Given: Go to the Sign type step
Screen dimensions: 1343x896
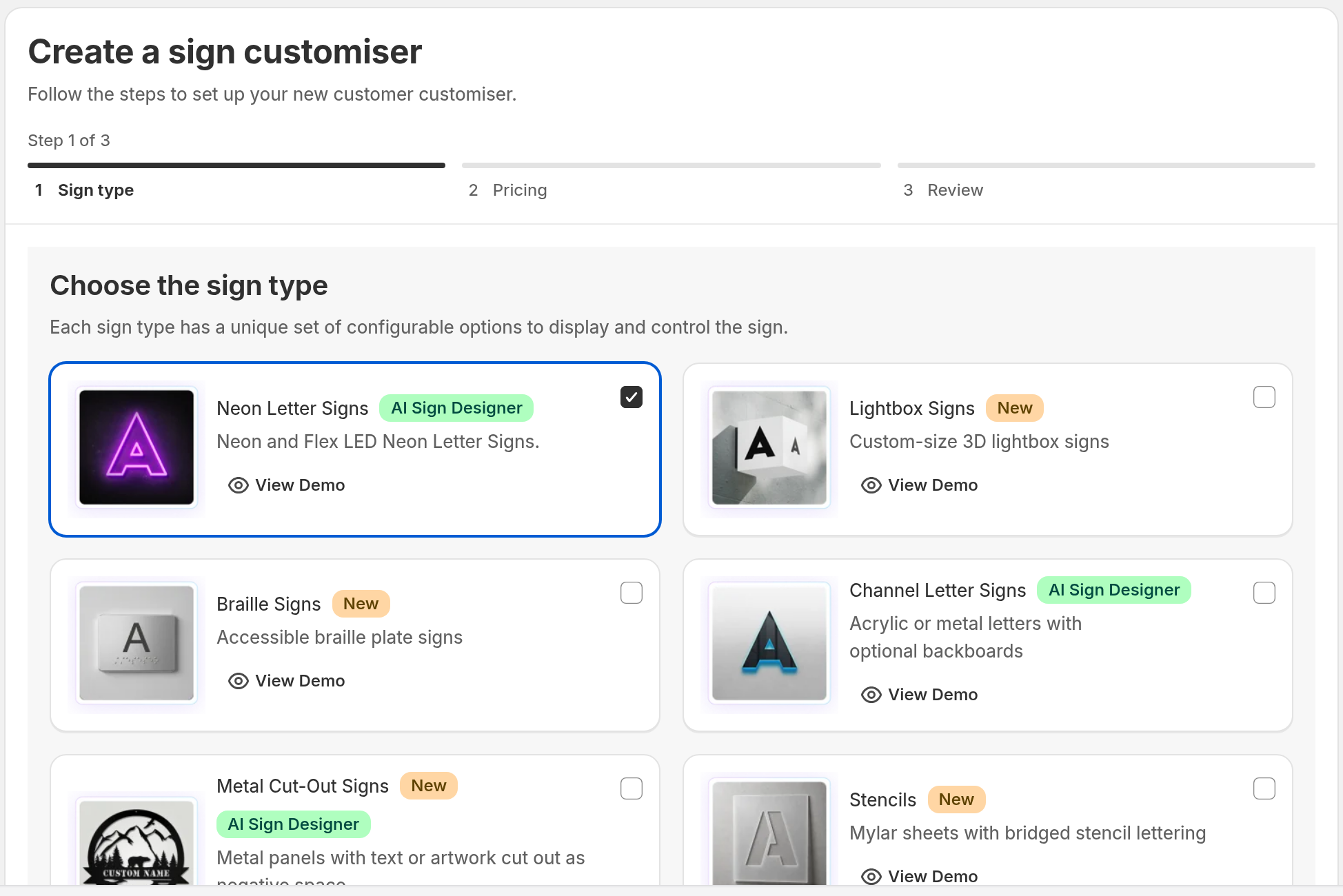Looking at the screenshot, I should (85, 190).
